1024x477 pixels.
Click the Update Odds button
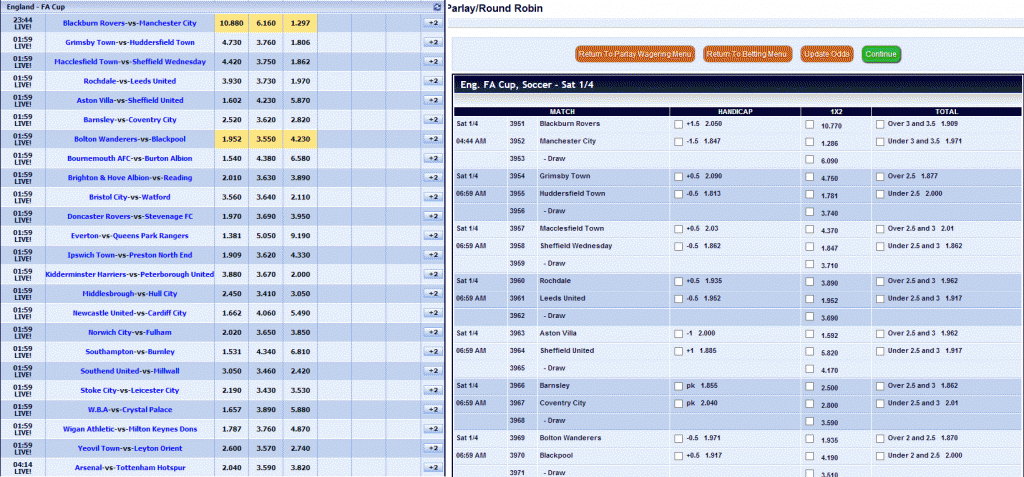(x=827, y=54)
